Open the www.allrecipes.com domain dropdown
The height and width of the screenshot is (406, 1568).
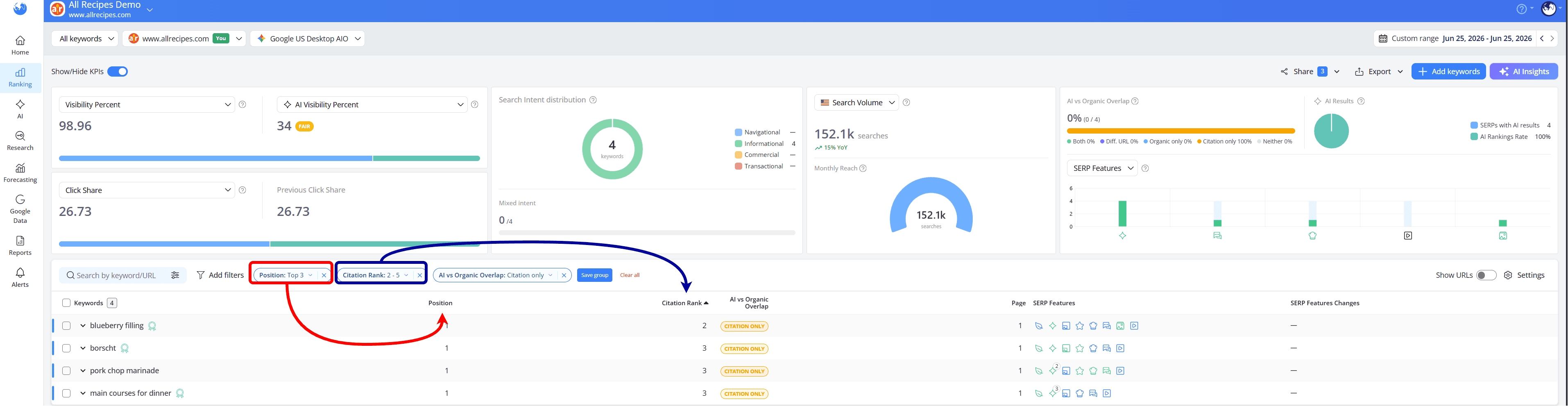tap(184, 39)
